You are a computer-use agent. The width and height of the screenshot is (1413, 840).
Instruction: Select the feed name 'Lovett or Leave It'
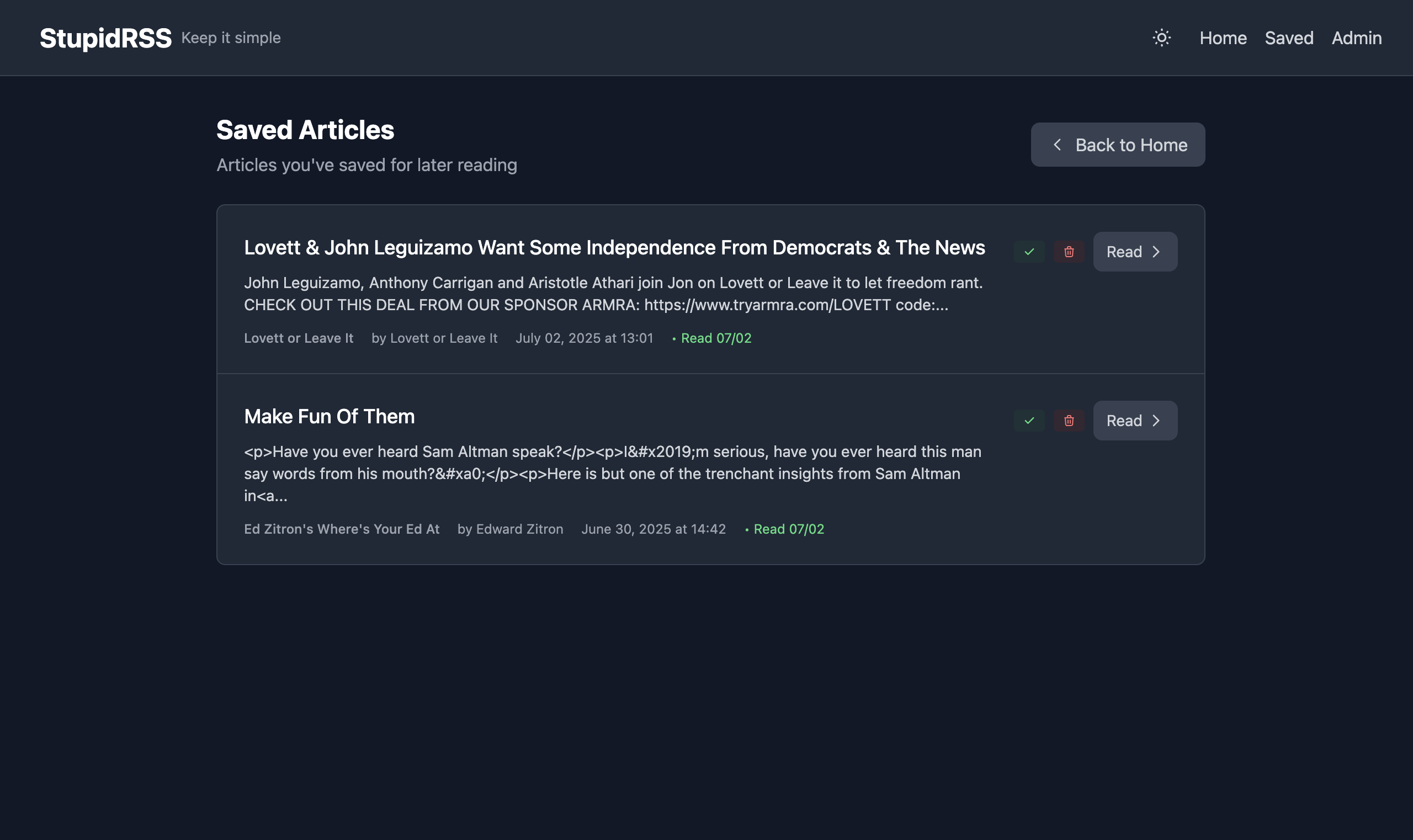299,338
